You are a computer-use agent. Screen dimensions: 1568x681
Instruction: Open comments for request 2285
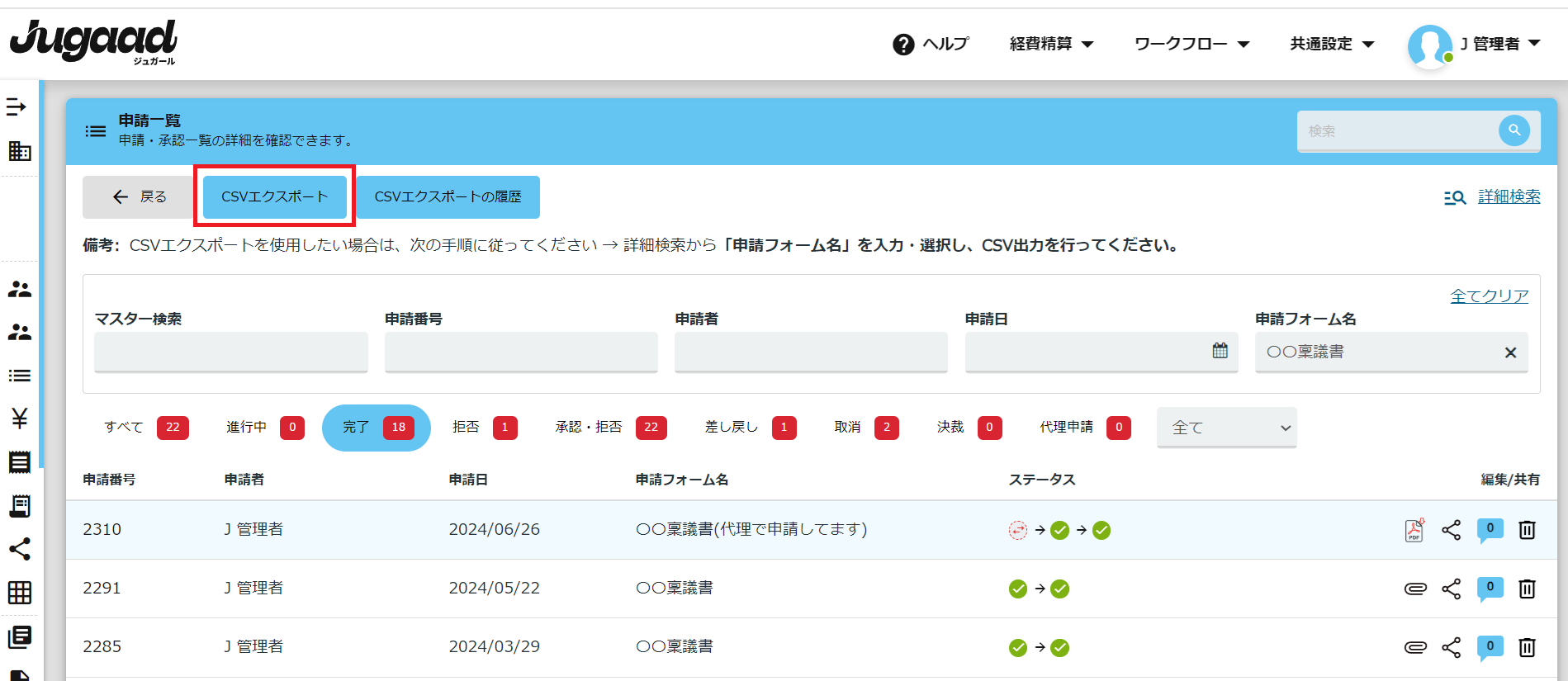point(1490,646)
